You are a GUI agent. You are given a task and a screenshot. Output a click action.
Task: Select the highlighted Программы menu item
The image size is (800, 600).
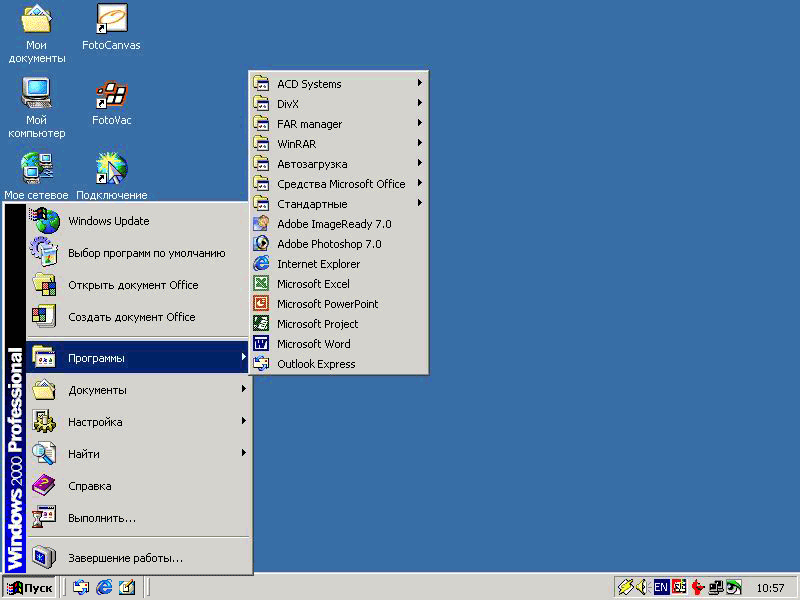point(138,358)
